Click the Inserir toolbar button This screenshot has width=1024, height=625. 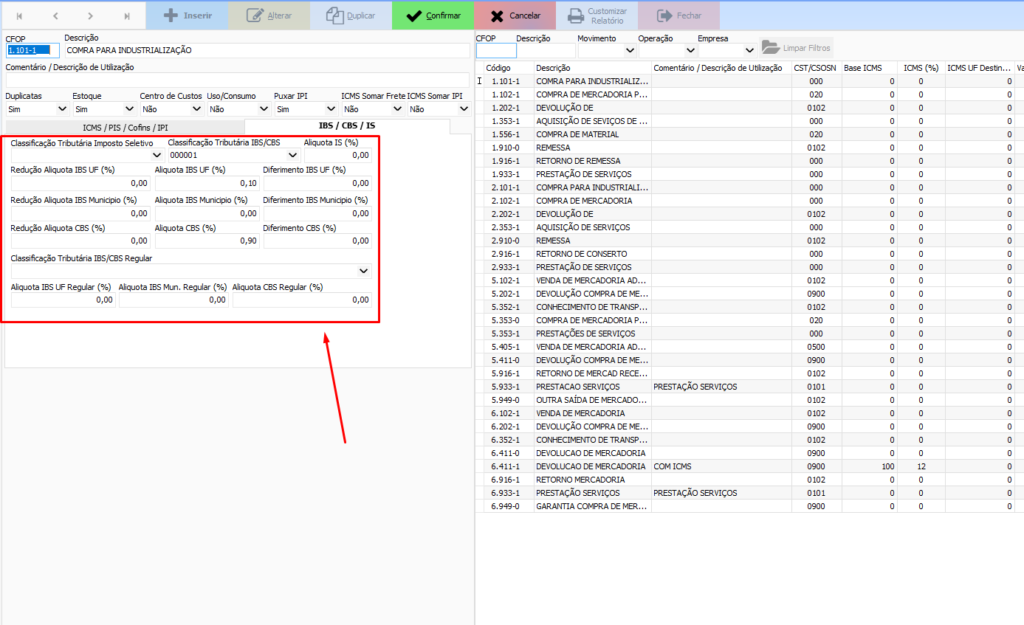point(186,16)
